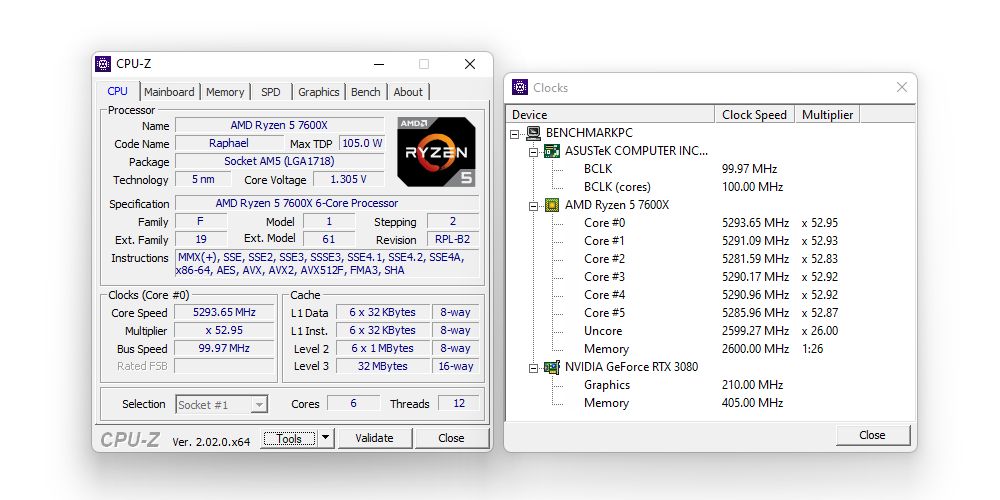
Task: Click the Clock Speed column header
Action: (x=754, y=115)
